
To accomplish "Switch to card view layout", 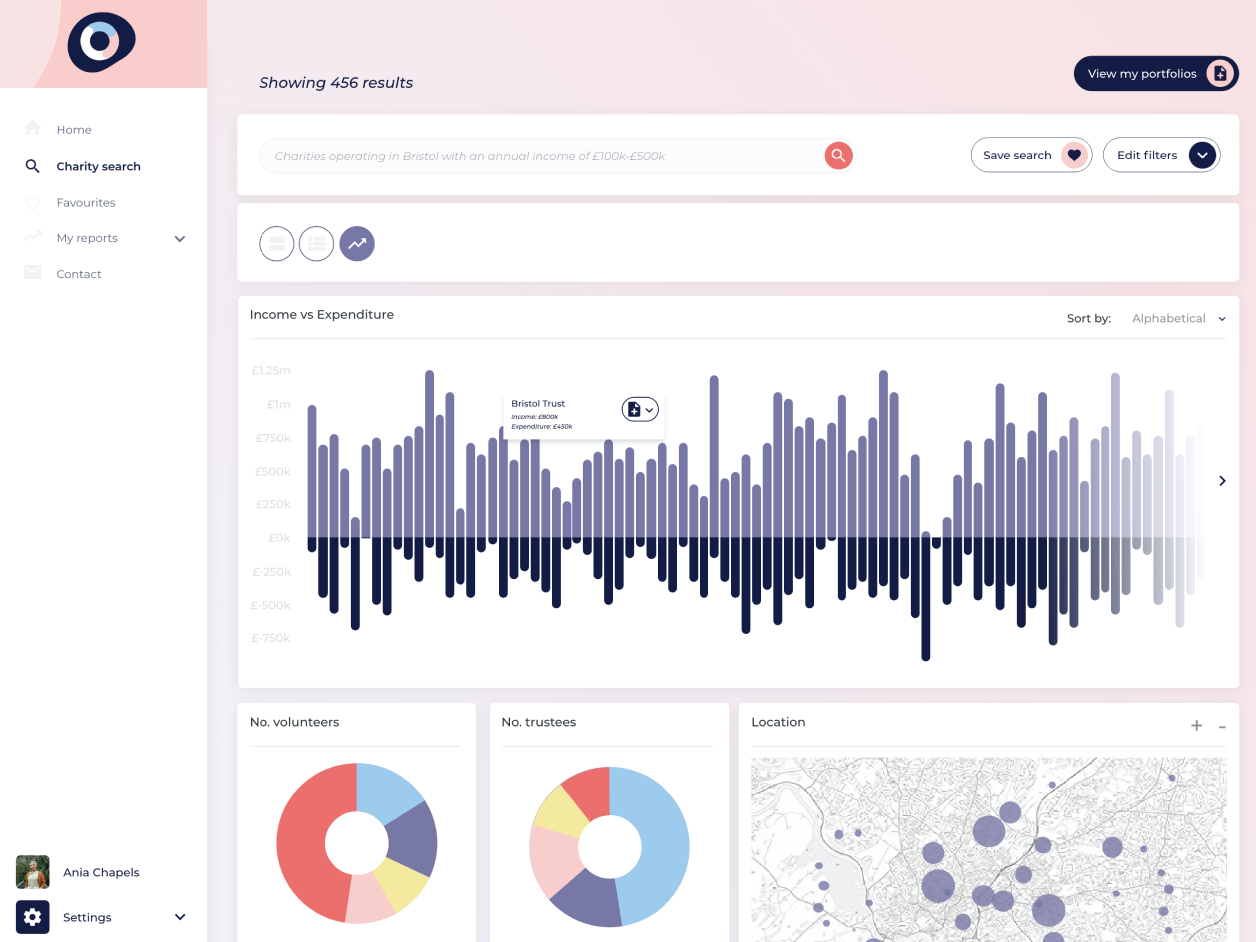I will (x=277, y=243).
